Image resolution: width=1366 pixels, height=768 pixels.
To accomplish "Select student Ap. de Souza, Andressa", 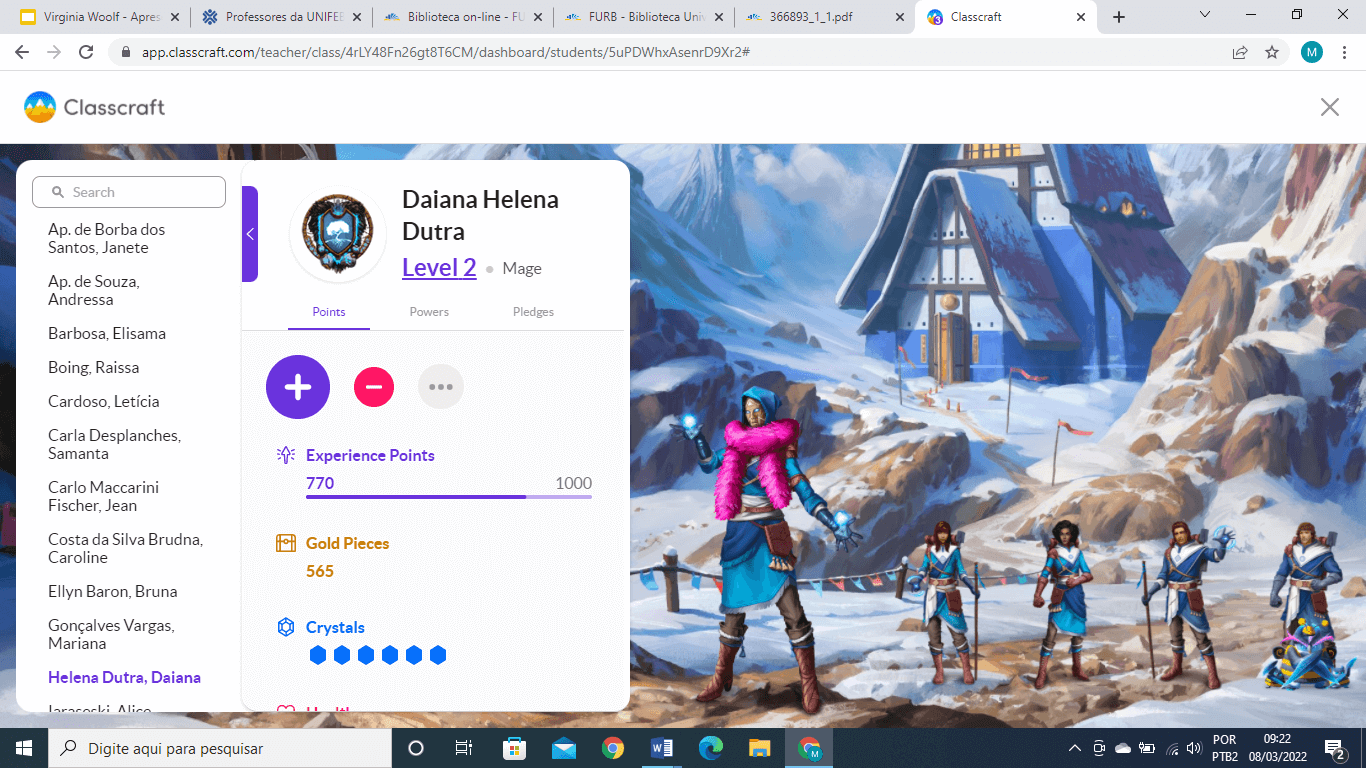I will (94, 291).
